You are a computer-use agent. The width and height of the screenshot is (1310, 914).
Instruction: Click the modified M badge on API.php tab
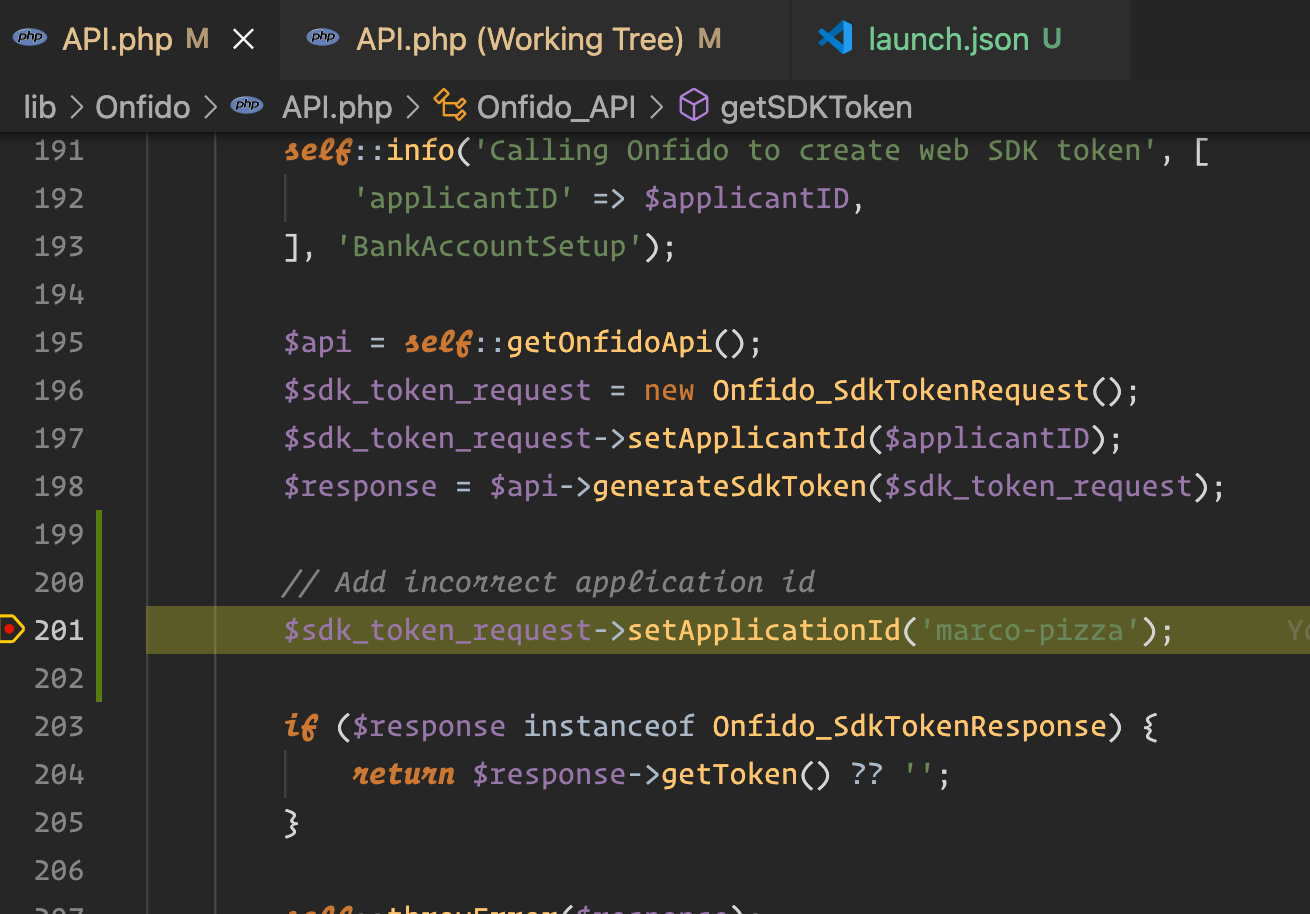[x=197, y=39]
